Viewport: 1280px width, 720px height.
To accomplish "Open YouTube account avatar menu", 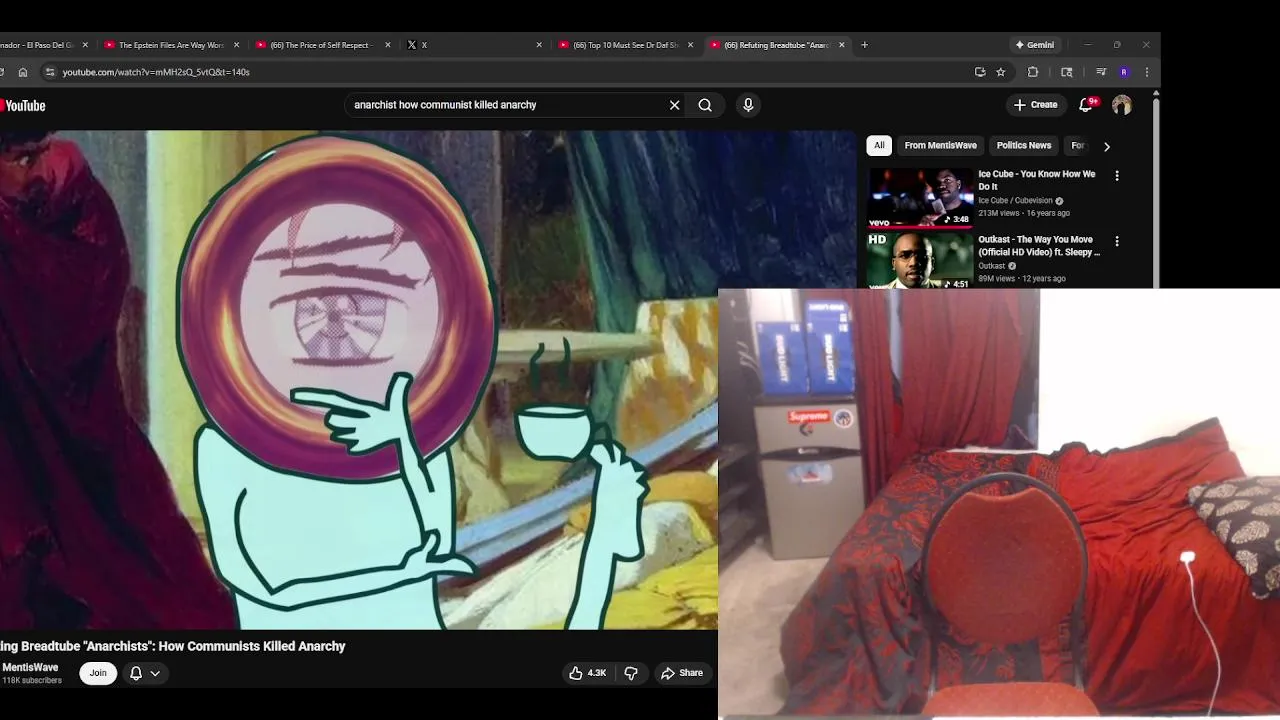I will click(1122, 105).
